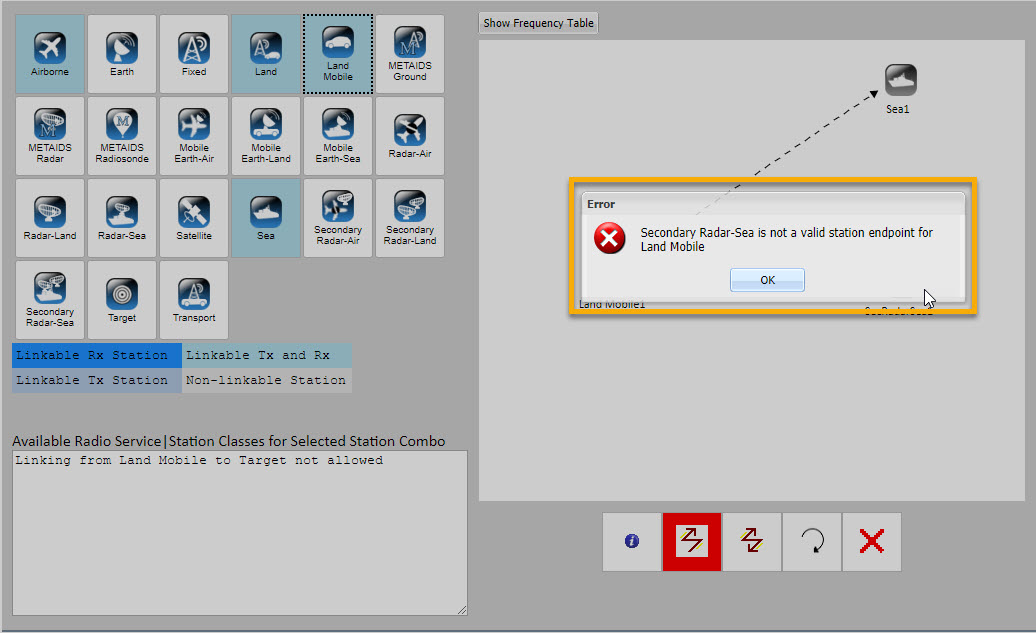This screenshot has width=1036, height=633.
Task: Choose the METAIDS Radar station tile
Action: tap(50, 135)
